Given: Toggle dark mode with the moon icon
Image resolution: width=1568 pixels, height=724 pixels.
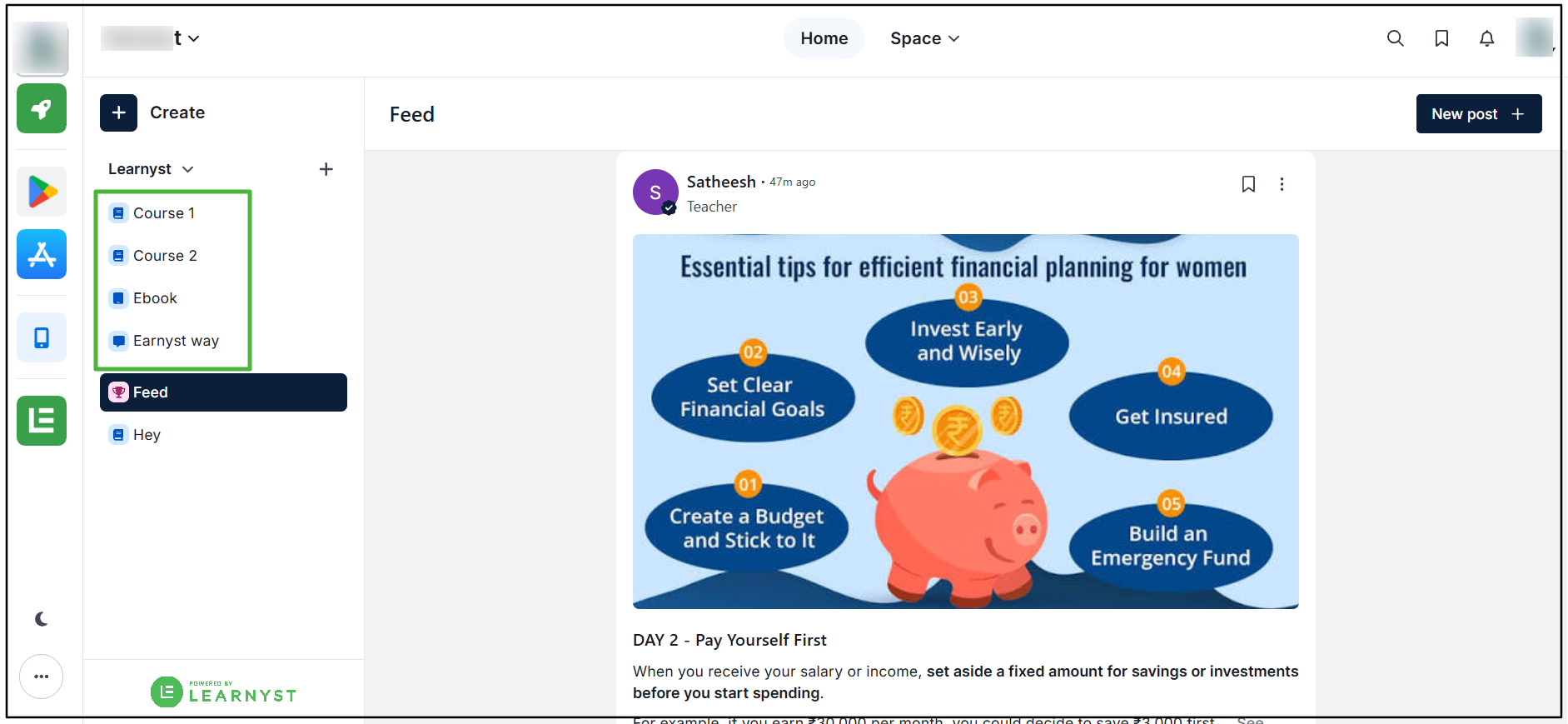Looking at the screenshot, I should click(42, 619).
